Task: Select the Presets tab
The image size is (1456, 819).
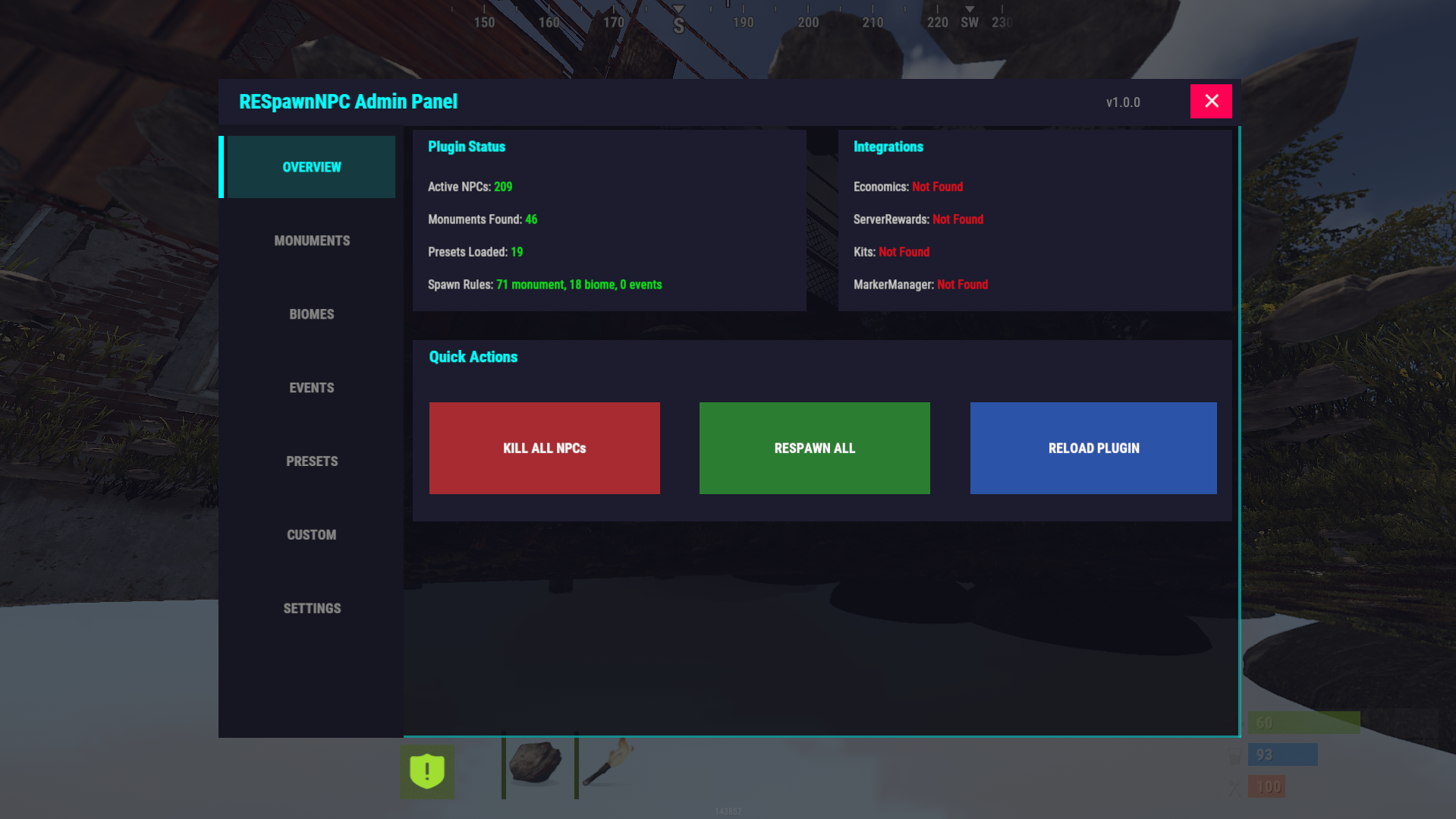Action: pyautogui.click(x=311, y=461)
